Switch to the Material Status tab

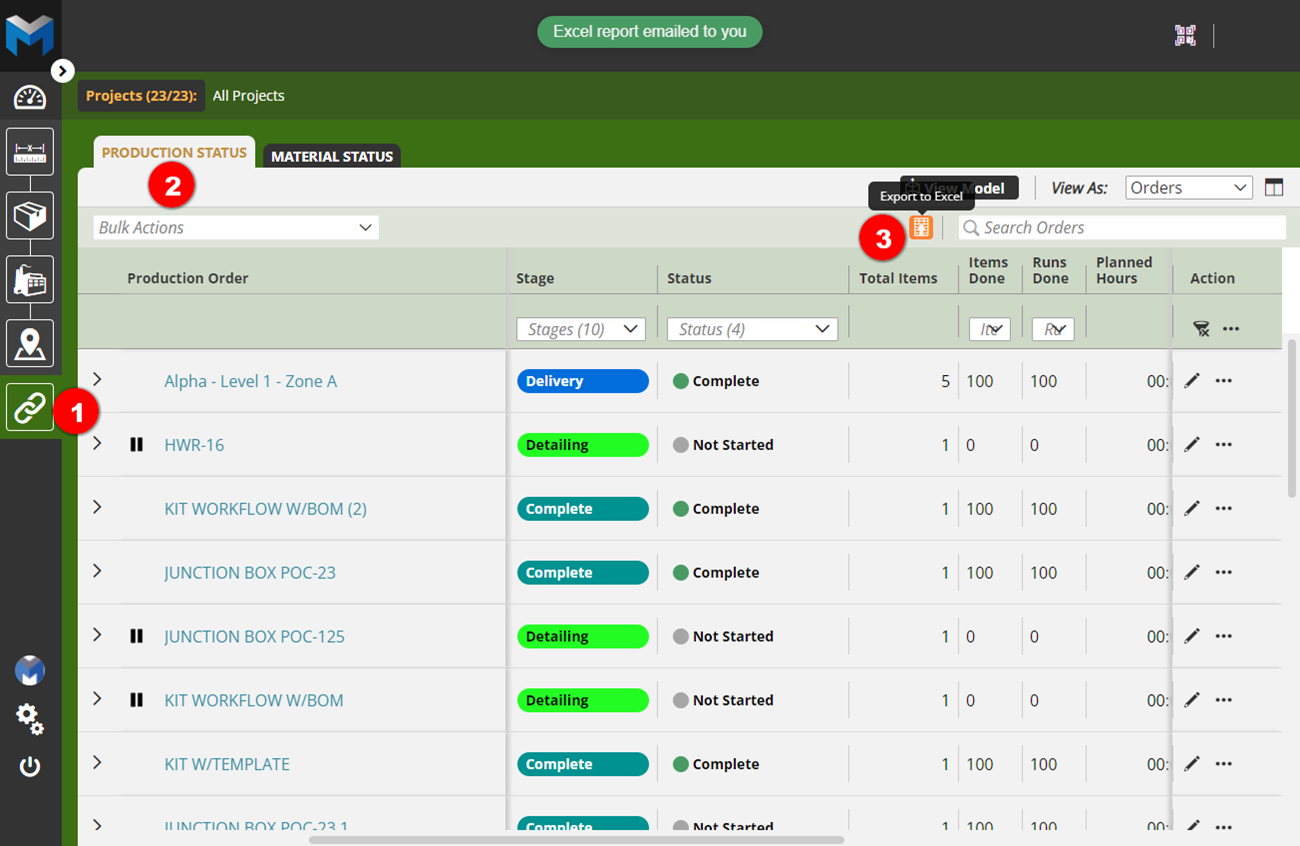pyautogui.click(x=332, y=157)
